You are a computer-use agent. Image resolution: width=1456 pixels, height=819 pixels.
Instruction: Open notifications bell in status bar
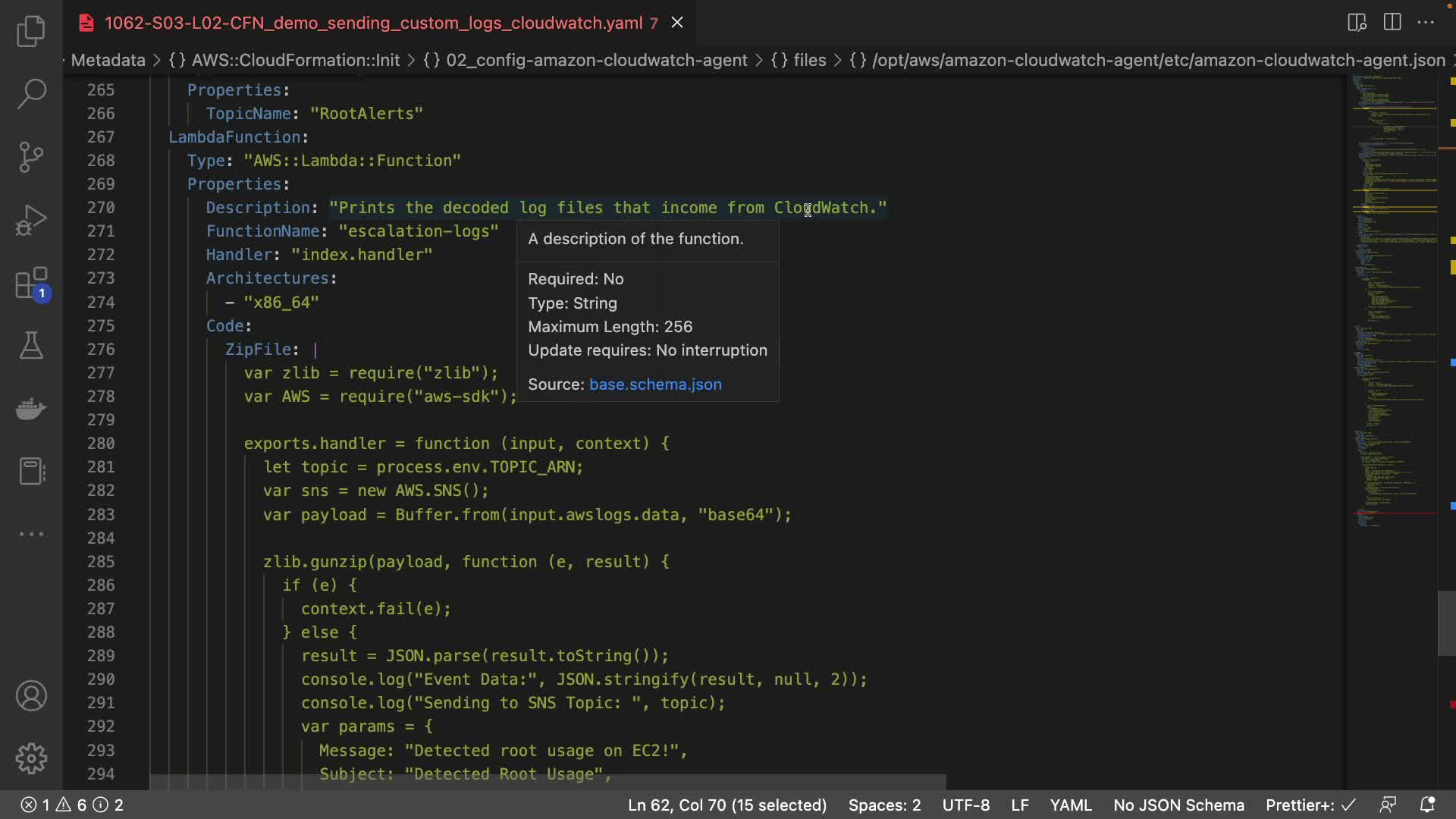1427,805
